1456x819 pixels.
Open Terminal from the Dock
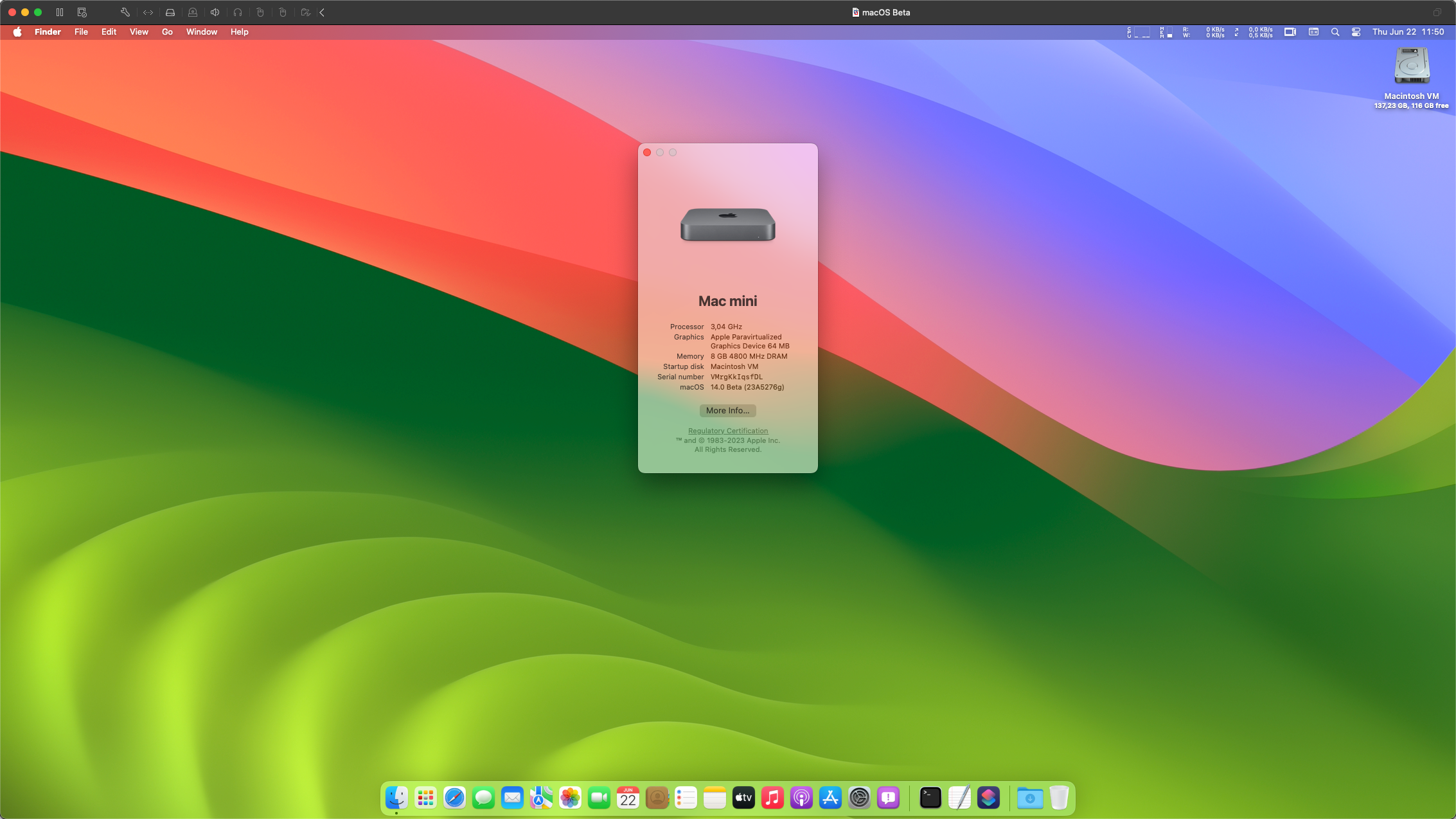(x=930, y=798)
